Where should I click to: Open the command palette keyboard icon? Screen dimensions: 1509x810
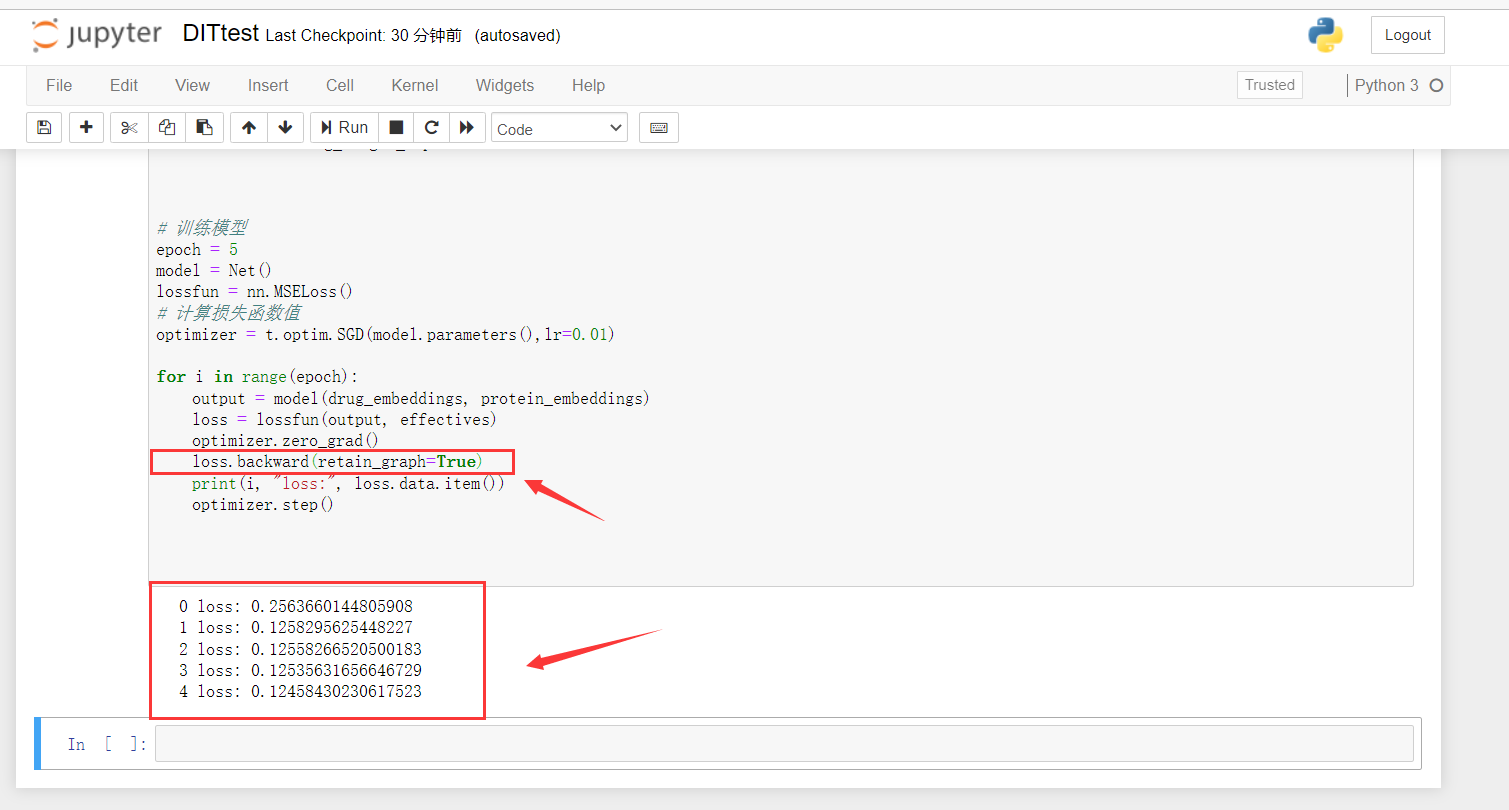click(658, 127)
